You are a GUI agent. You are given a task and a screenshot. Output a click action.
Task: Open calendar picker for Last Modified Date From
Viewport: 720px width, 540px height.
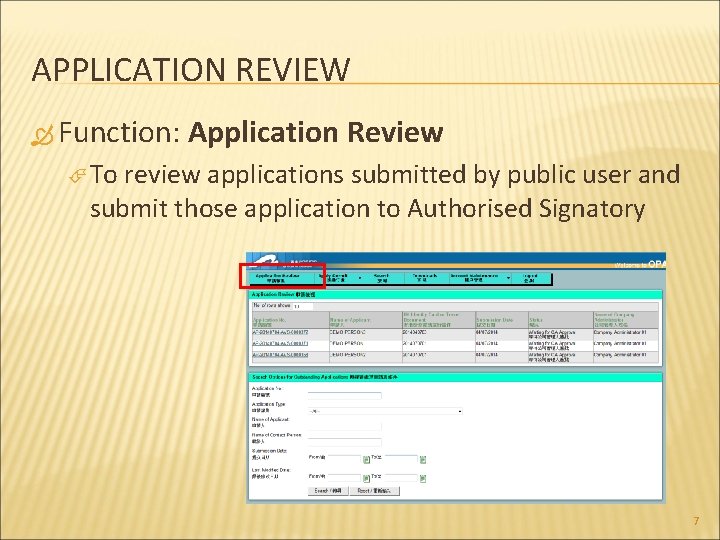click(366, 478)
